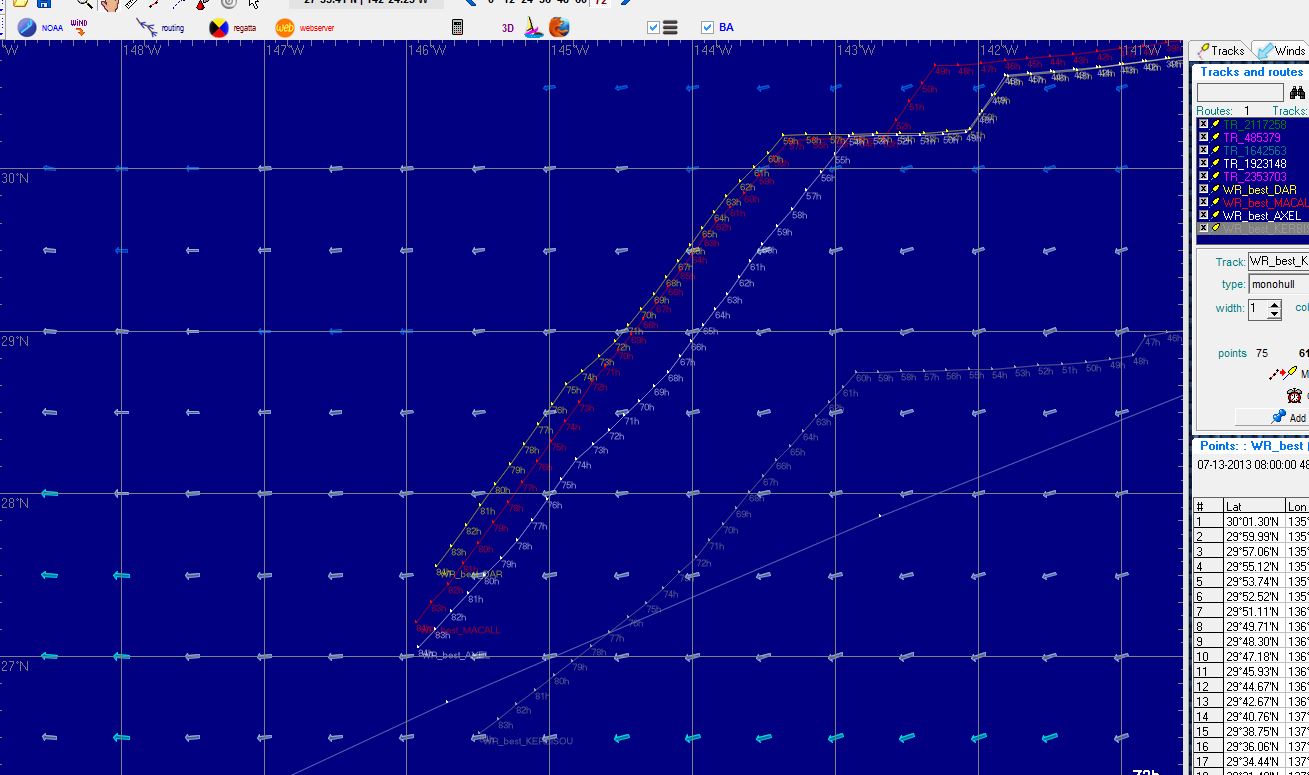This screenshot has width=1309, height=775.
Task: Switch to 3D view
Action: [x=508, y=28]
